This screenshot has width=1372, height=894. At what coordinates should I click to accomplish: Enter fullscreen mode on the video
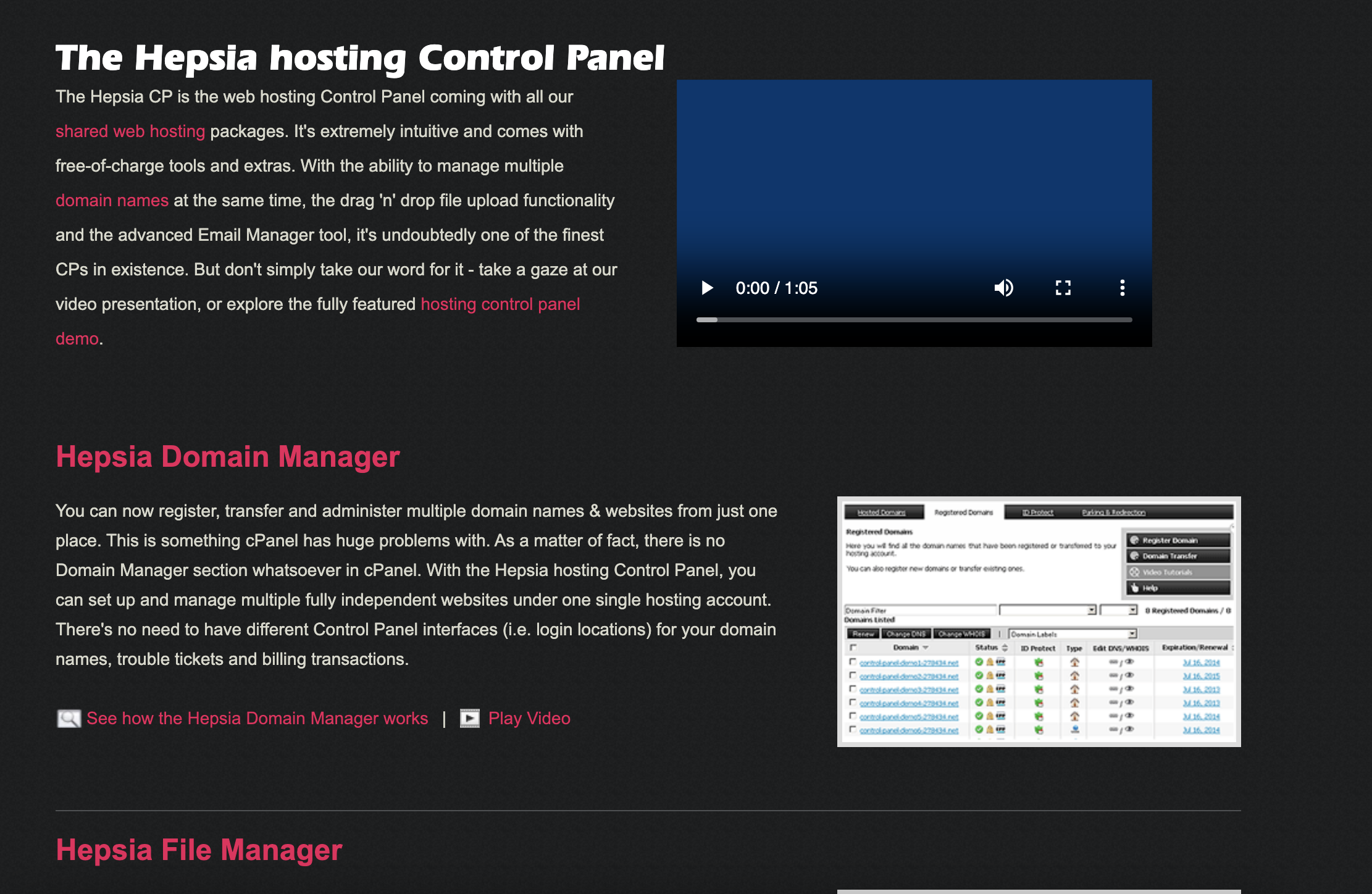tap(1063, 288)
